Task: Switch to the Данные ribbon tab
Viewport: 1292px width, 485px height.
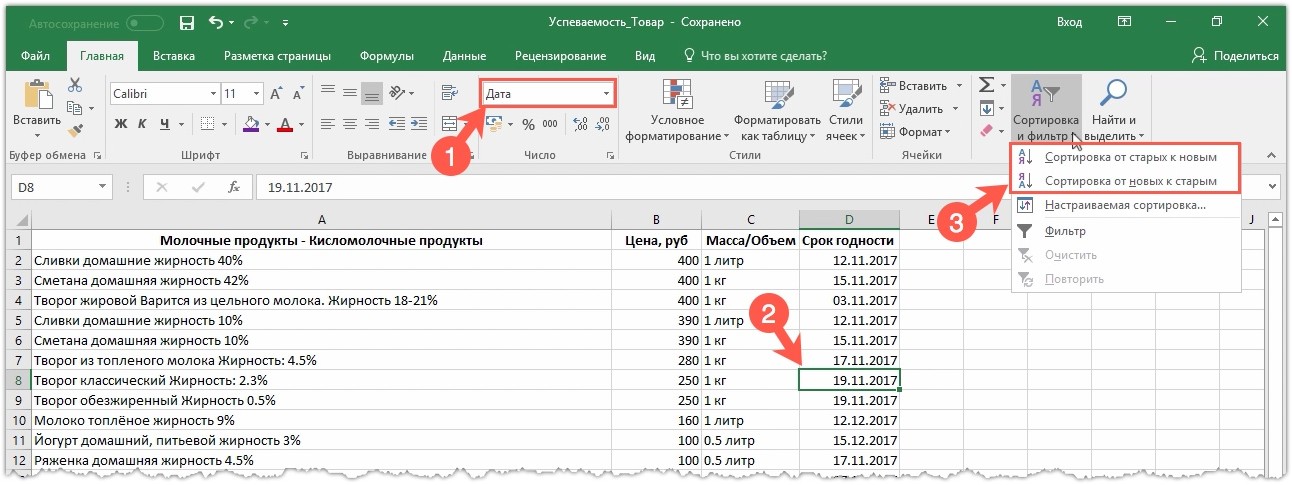Action: click(464, 56)
